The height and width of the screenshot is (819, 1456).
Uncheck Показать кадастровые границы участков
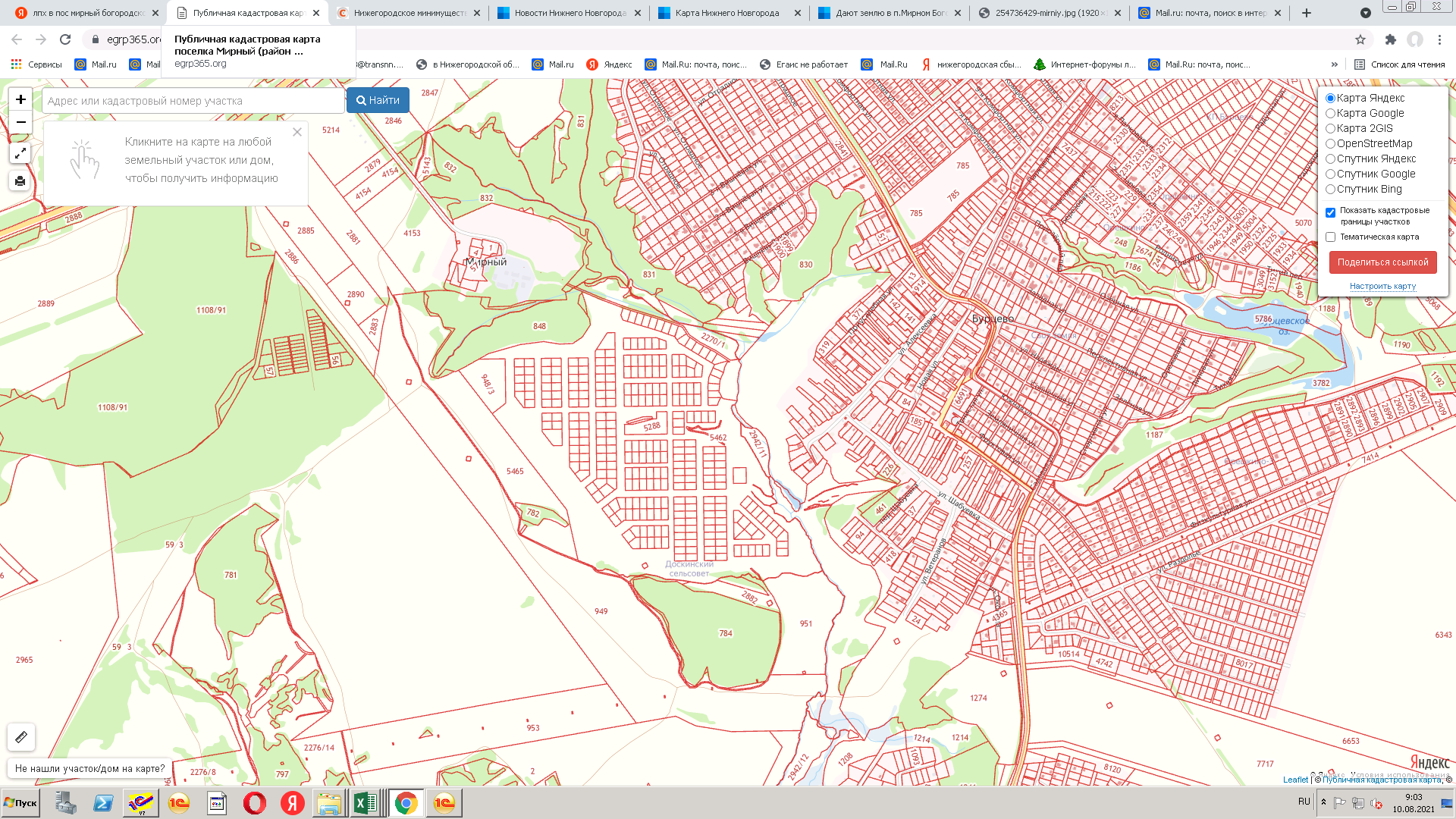[1330, 212]
